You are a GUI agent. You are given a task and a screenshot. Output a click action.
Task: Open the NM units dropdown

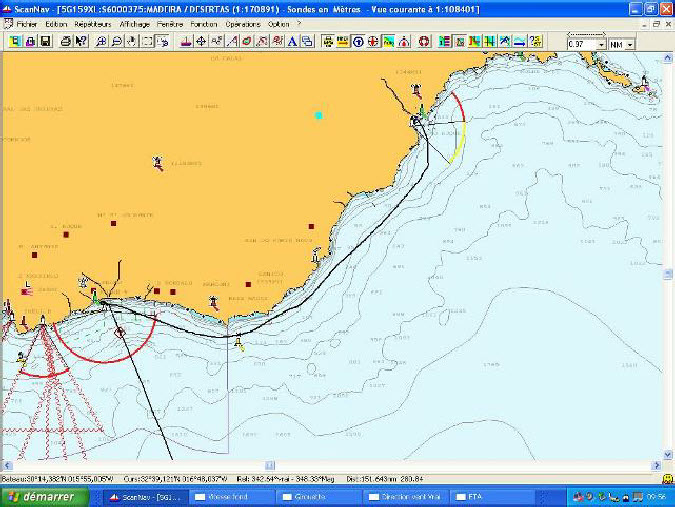630,45
